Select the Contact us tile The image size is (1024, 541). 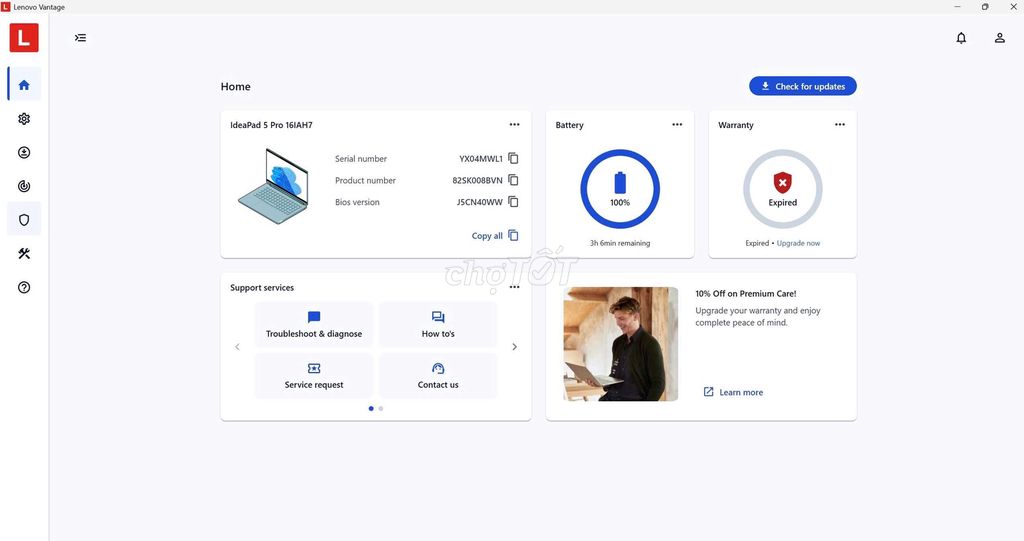(x=438, y=375)
